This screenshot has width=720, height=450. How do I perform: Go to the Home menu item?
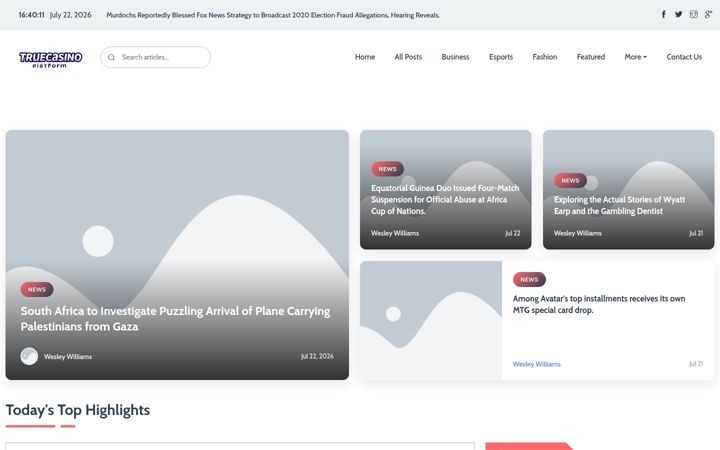(365, 57)
